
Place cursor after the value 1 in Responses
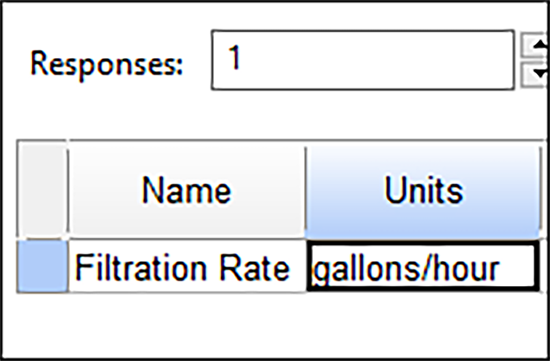click(x=246, y=58)
